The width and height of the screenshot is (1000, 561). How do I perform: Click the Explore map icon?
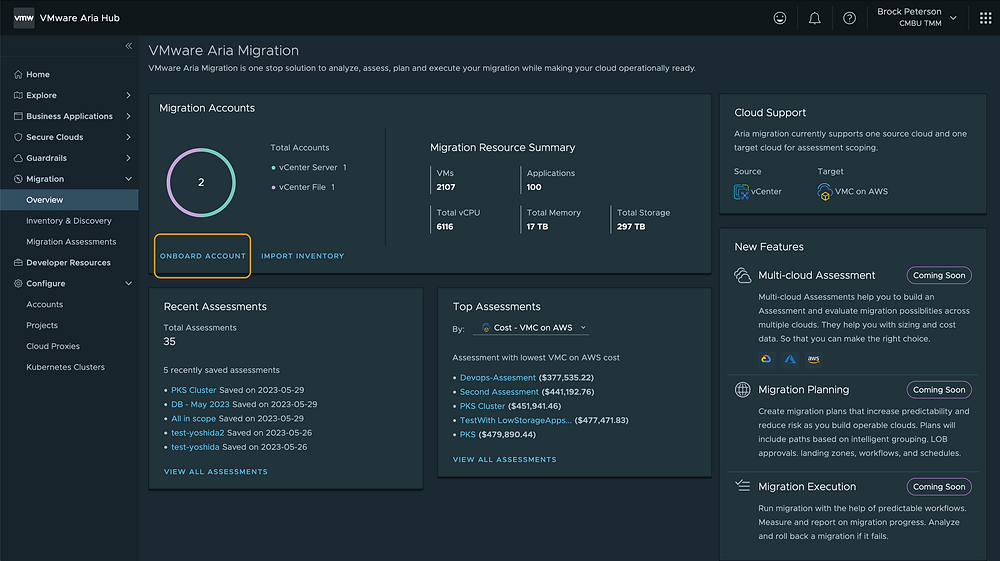pos(18,95)
